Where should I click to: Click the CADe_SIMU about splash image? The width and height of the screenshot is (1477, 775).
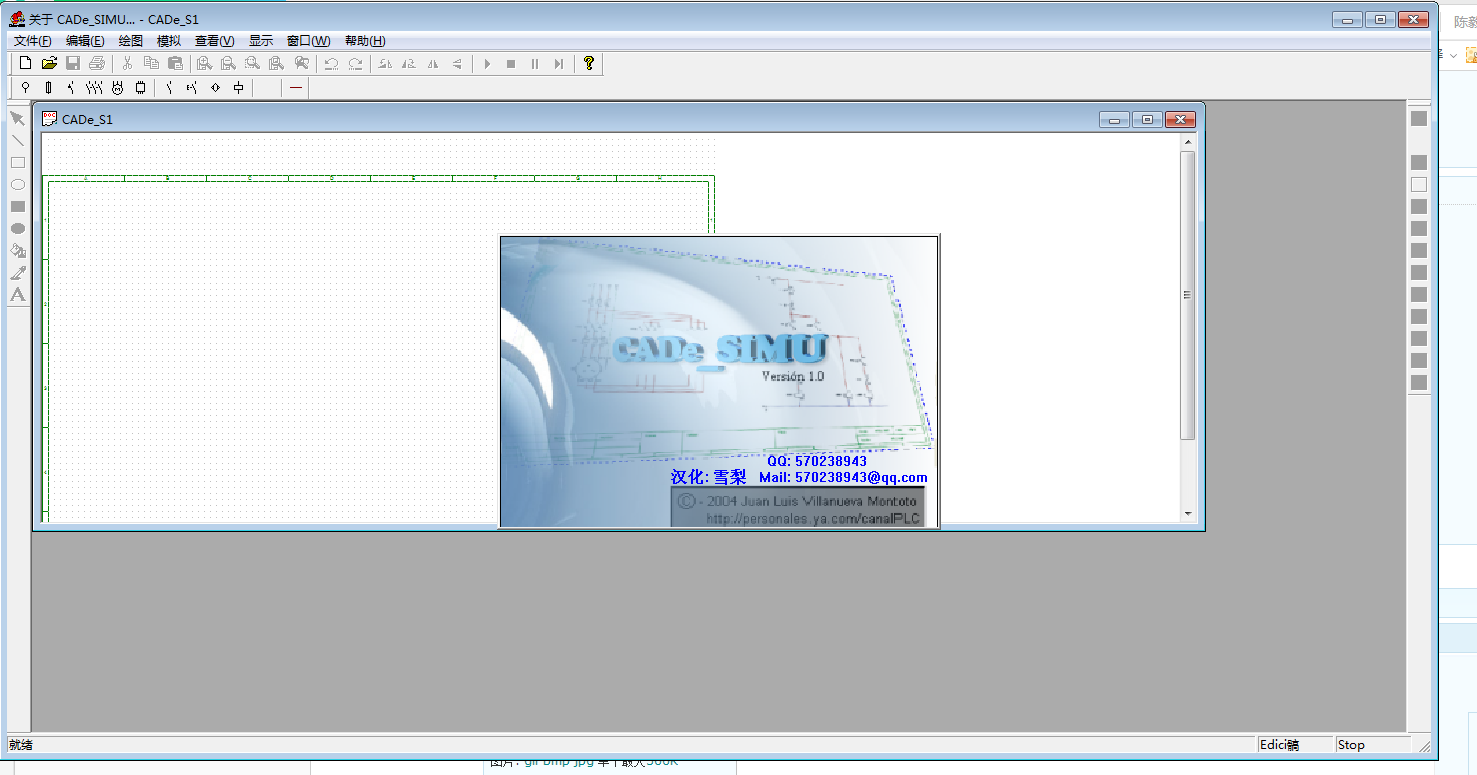coord(719,381)
